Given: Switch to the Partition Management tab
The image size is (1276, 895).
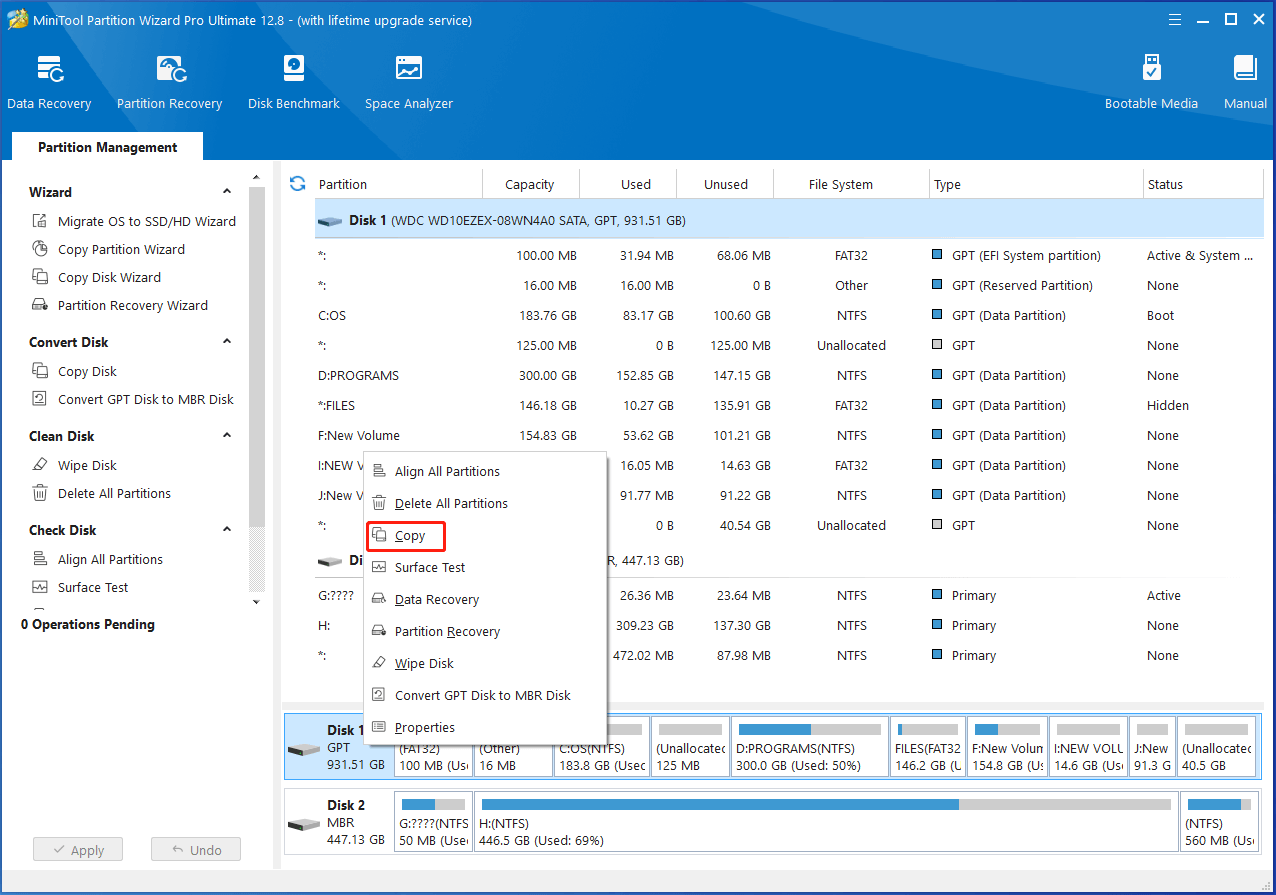Looking at the screenshot, I should (x=107, y=147).
